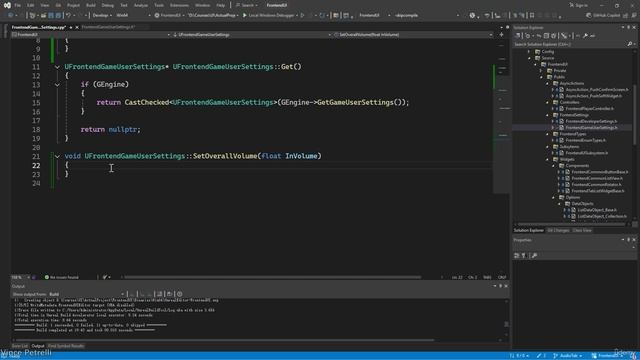The image size is (640, 360).
Task: Open the FrontendUI project scope dropdown
Action: (x=91, y=35)
